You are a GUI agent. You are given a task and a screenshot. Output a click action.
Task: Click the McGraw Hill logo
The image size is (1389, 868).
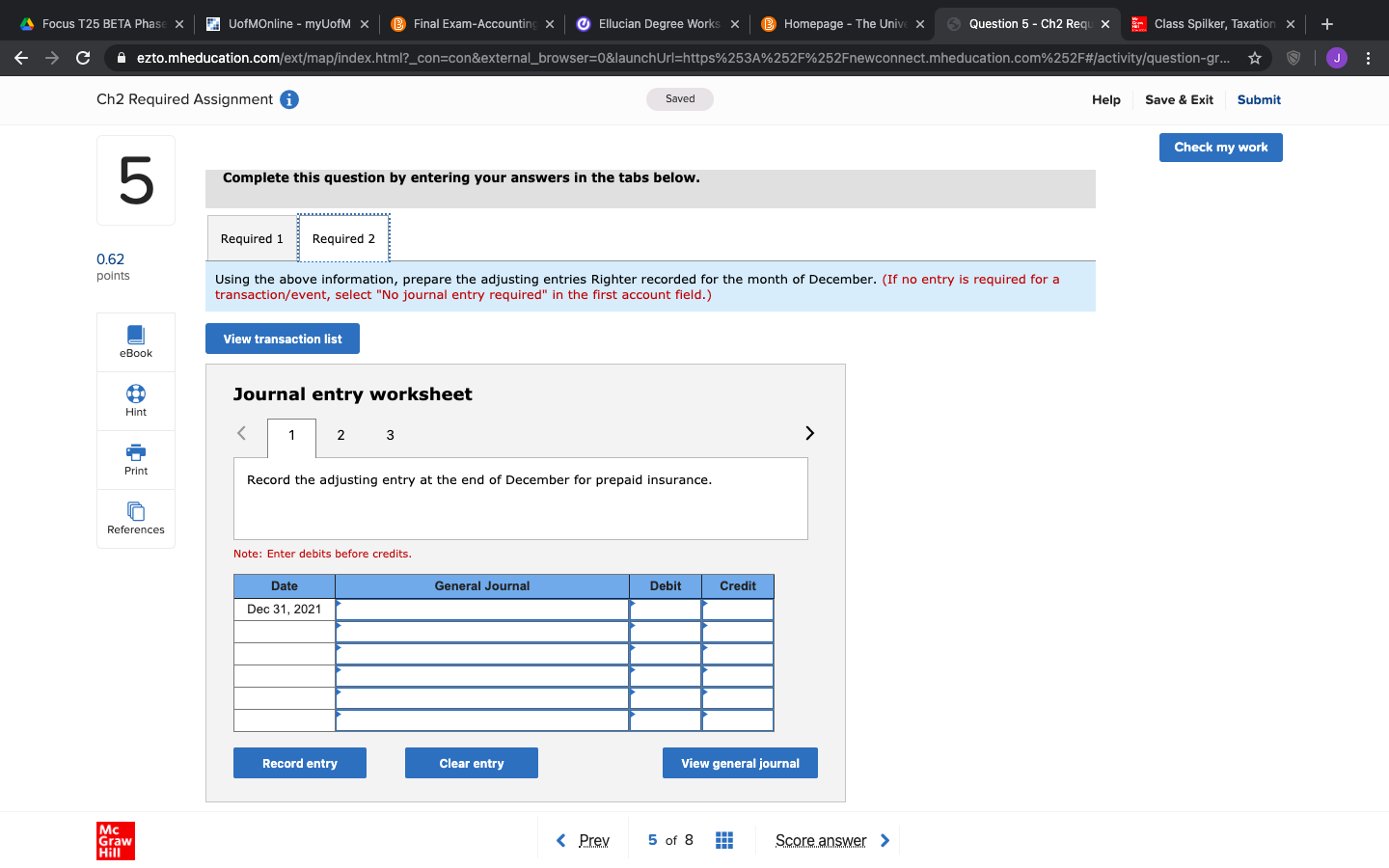tap(116, 841)
